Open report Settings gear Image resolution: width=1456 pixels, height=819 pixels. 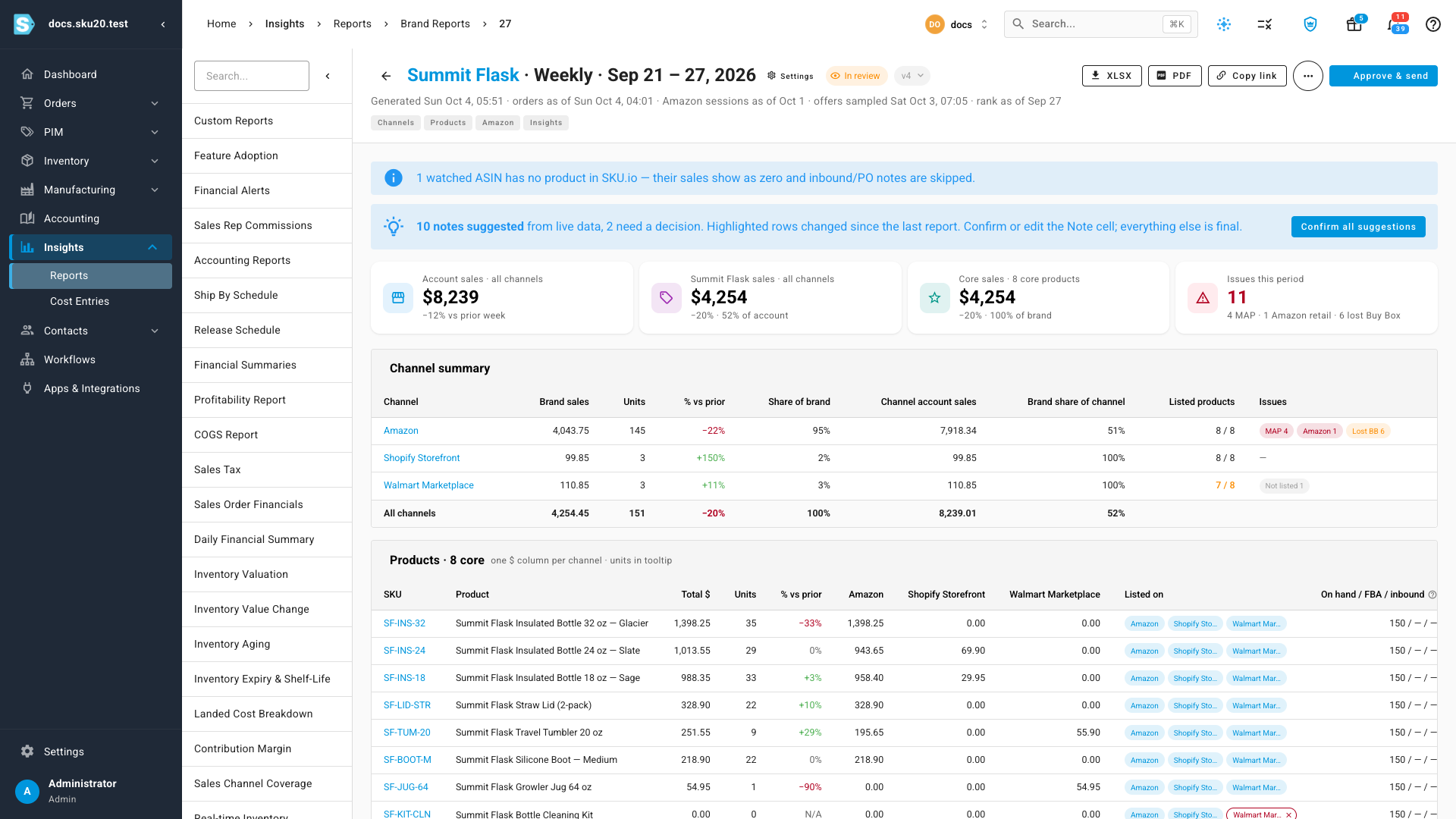pyautogui.click(x=790, y=76)
